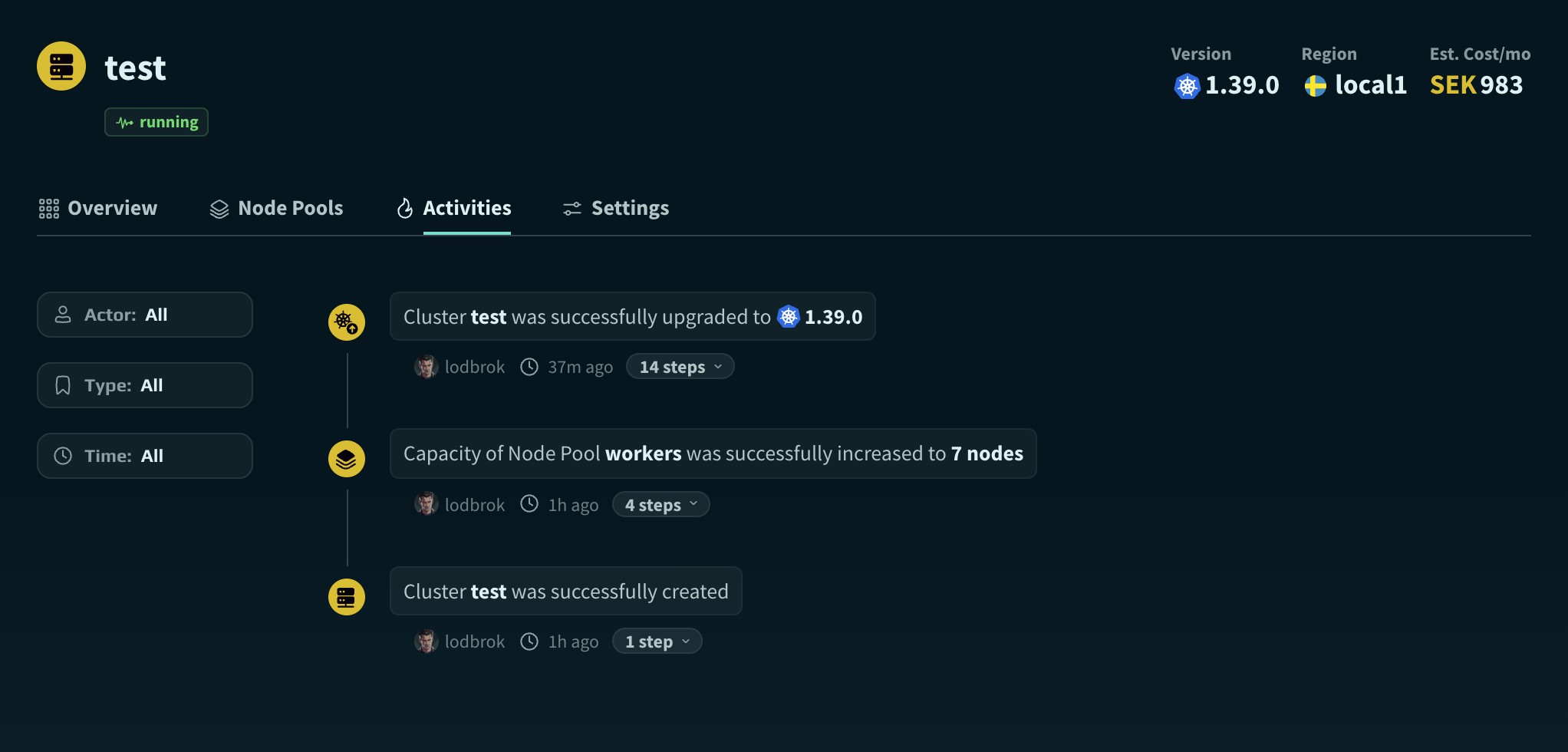This screenshot has height=752, width=1568.
Task: Click the clock icon next to 37m ago
Action: (x=529, y=367)
